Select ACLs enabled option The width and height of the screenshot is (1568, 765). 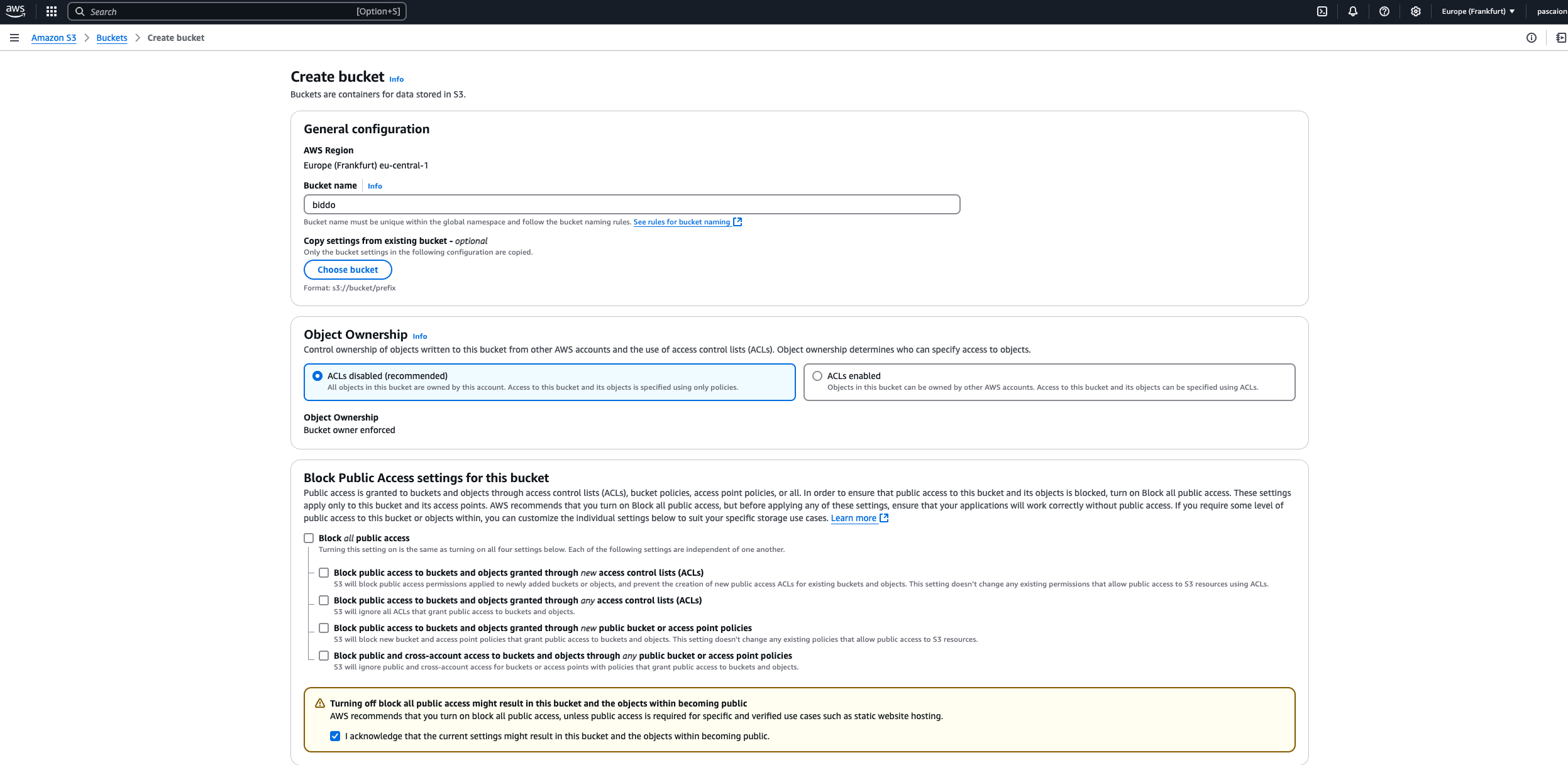click(x=817, y=376)
